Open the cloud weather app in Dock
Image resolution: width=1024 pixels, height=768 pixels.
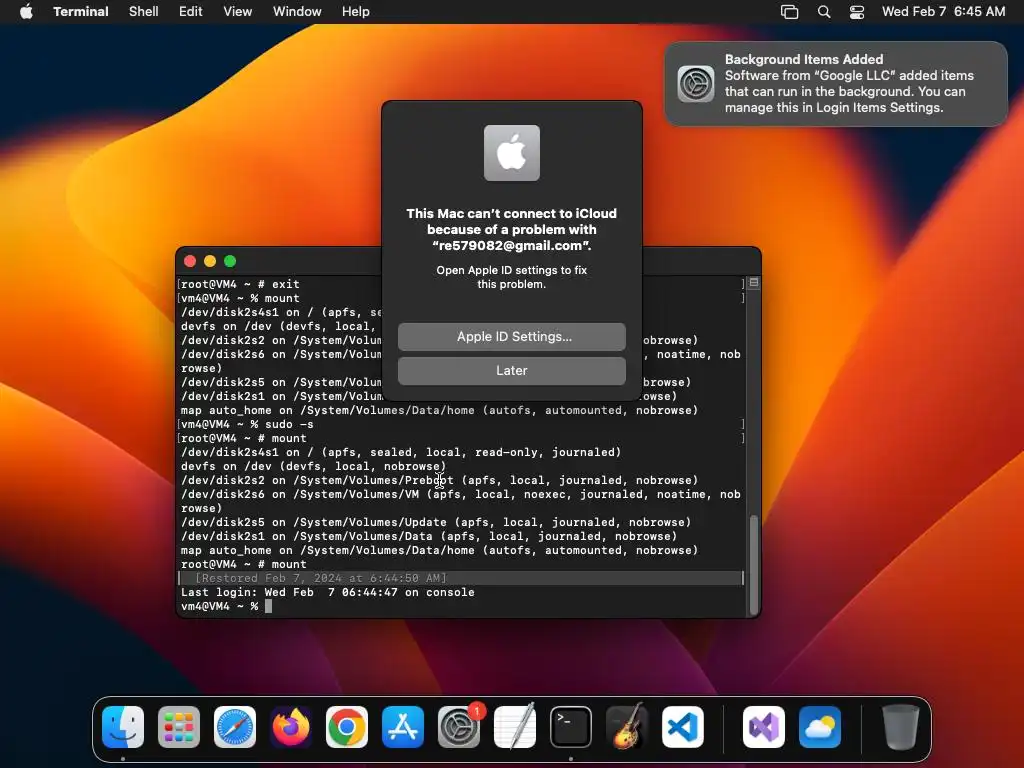point(820,727)
